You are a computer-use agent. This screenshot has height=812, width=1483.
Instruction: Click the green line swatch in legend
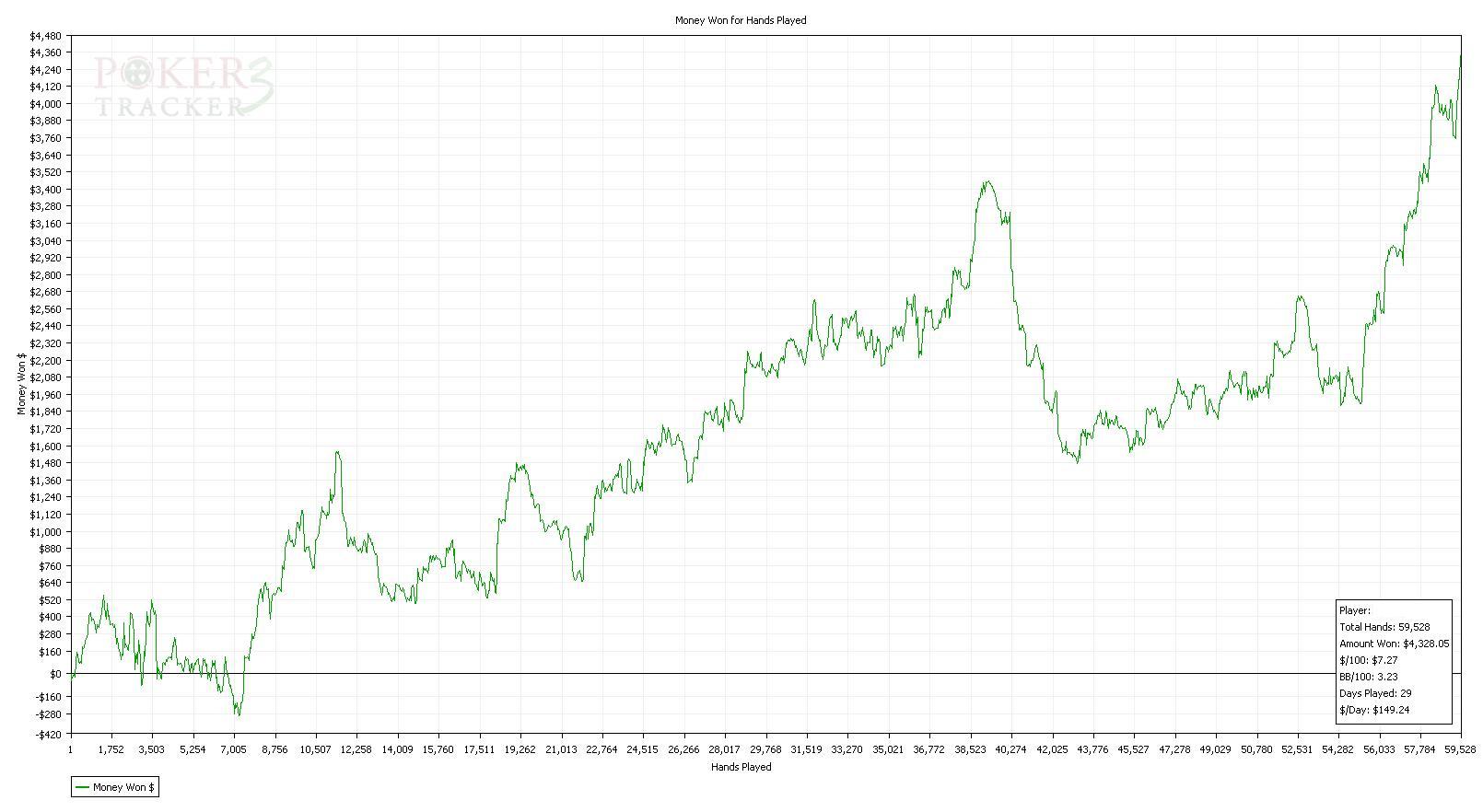pyautogui.click(x=82, y=787)
